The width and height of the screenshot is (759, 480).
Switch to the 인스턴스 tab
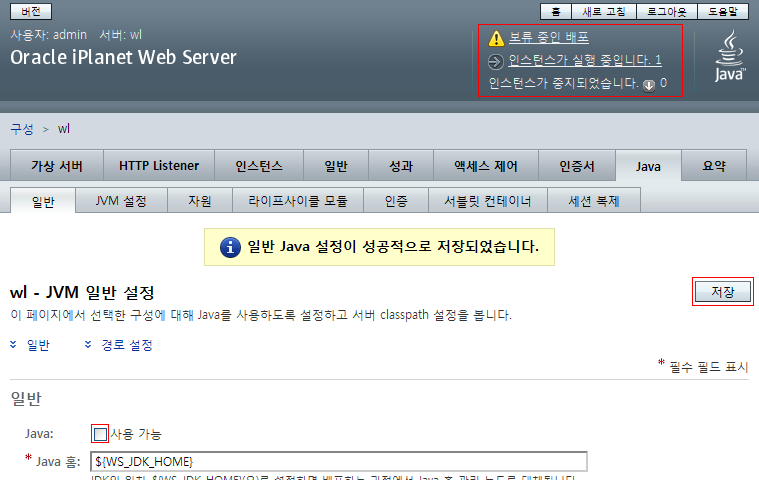[259, 165]
